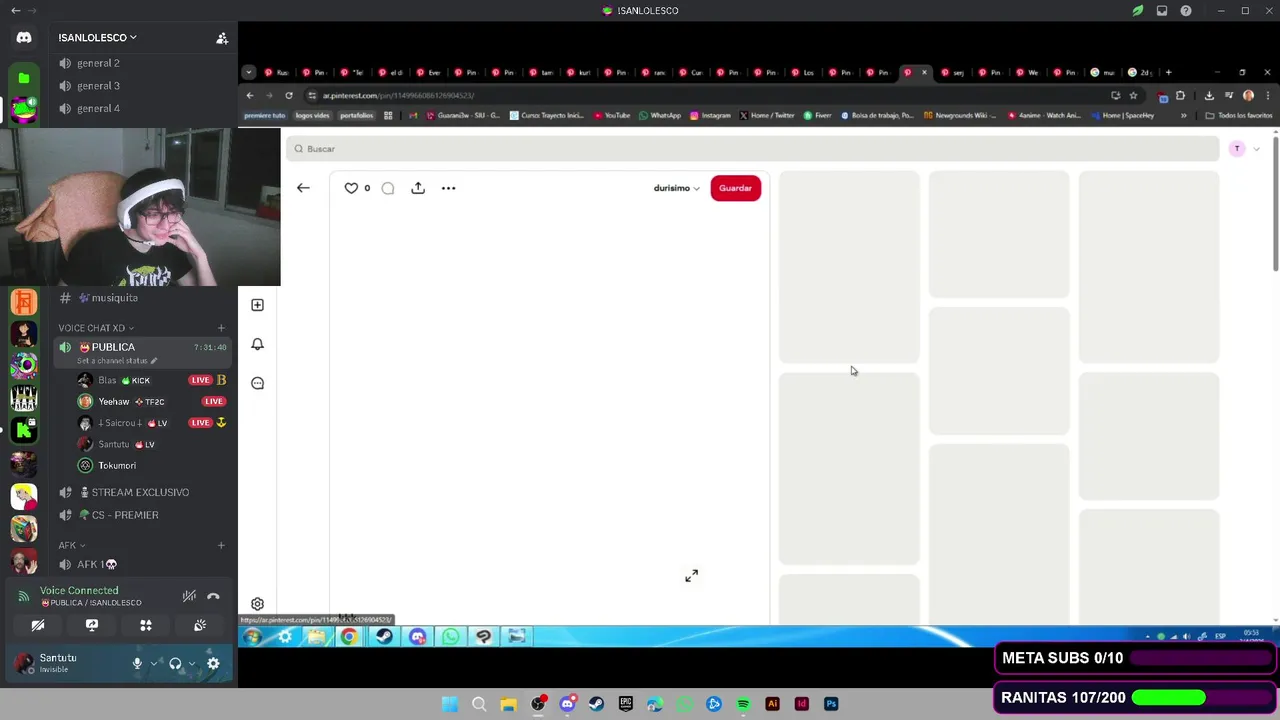The width and height of the screenshot is (1280, 720).
Task: Open the three-dot more options on pin
Action: click(448, 188)
